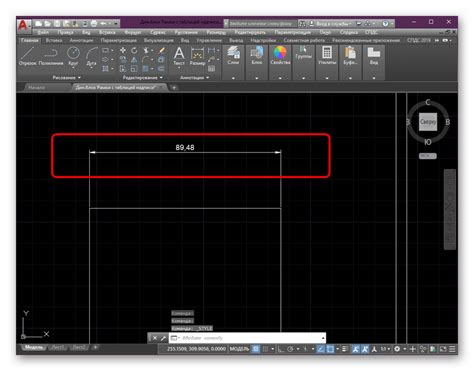Toggle lineweight display in status bar
The image size is (474, 371).
pos(345,349)
